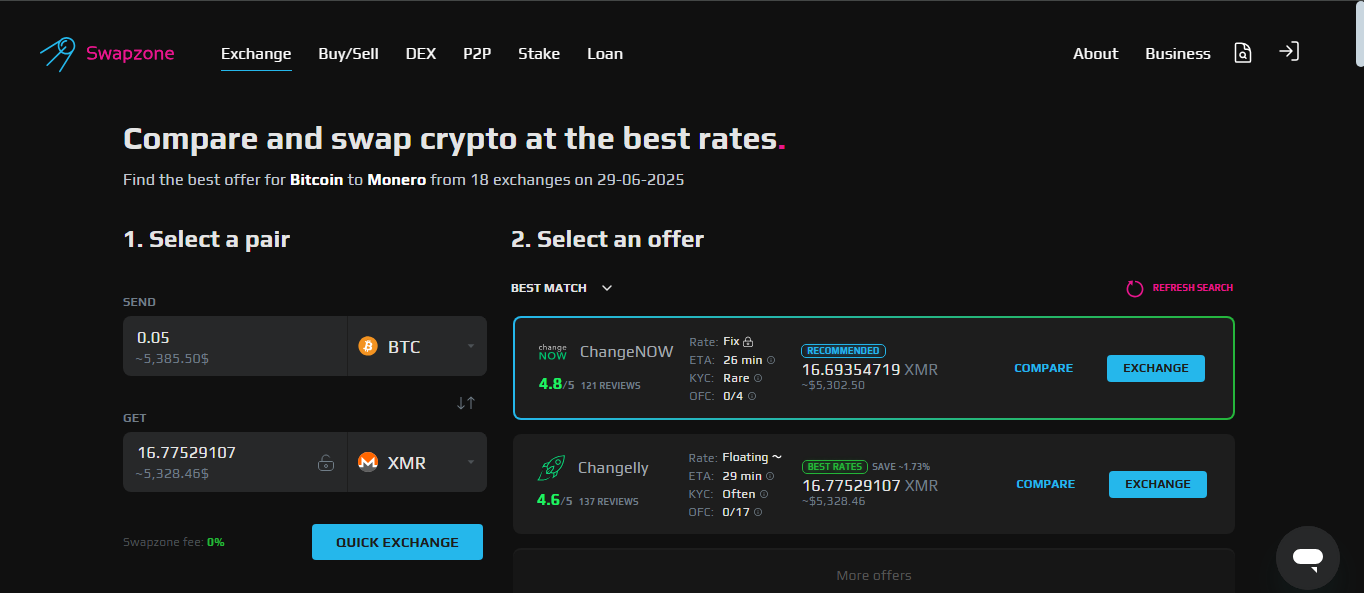Click the 16.69354719 XMR amount
This screenshot has width=1364, height=593.
pyautogui.click(x=869, y=370)
